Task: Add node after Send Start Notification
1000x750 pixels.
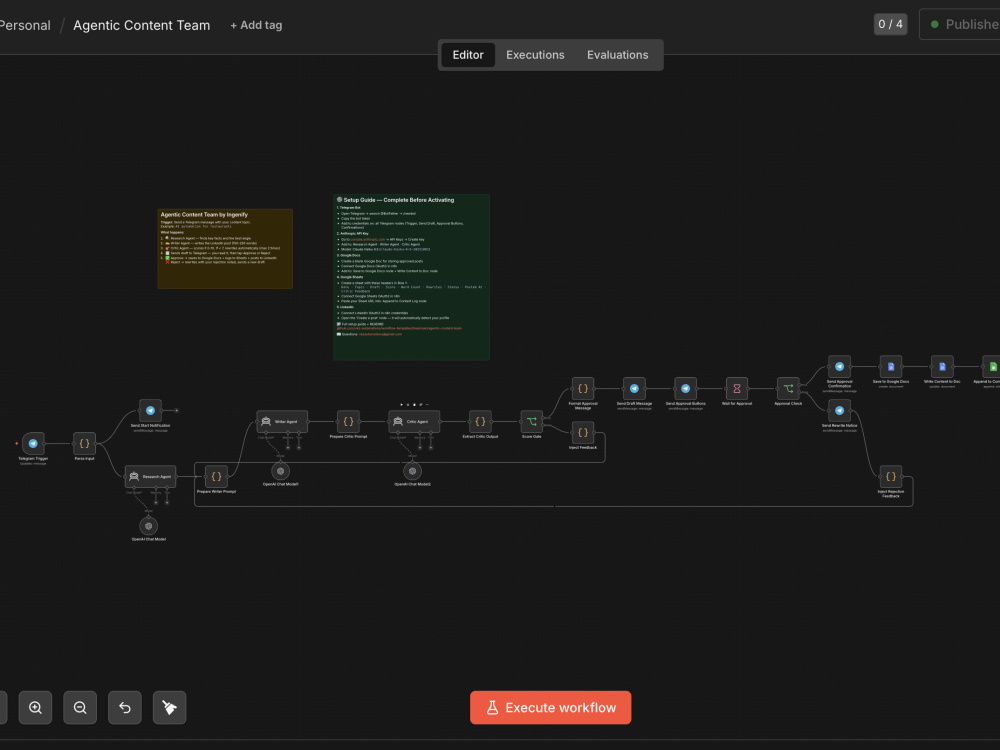Action: 177,411
